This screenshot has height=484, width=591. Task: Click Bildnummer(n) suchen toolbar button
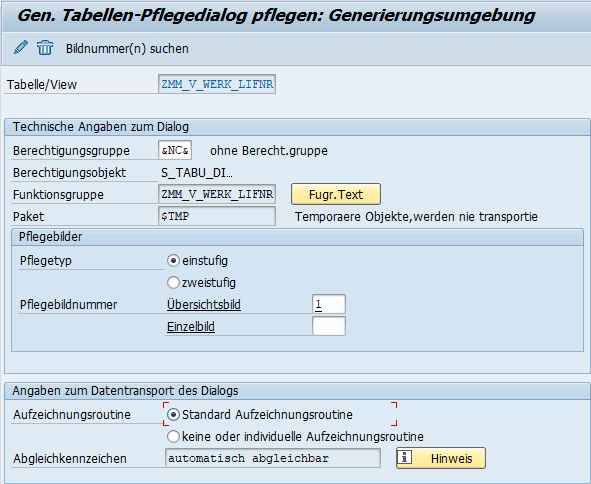(127, 49)
